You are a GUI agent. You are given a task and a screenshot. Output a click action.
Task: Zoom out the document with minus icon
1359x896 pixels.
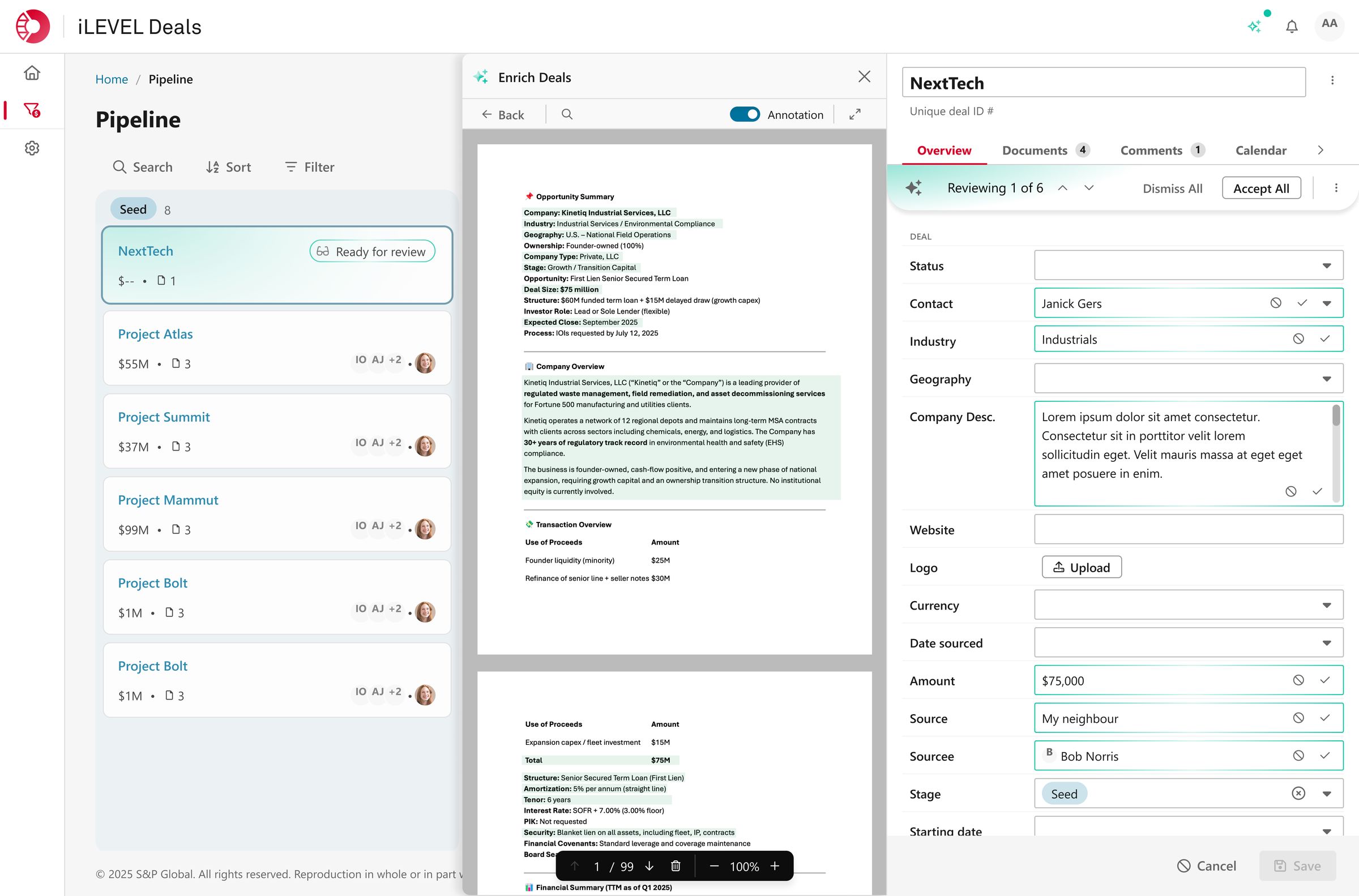click(x=714, y=867)
